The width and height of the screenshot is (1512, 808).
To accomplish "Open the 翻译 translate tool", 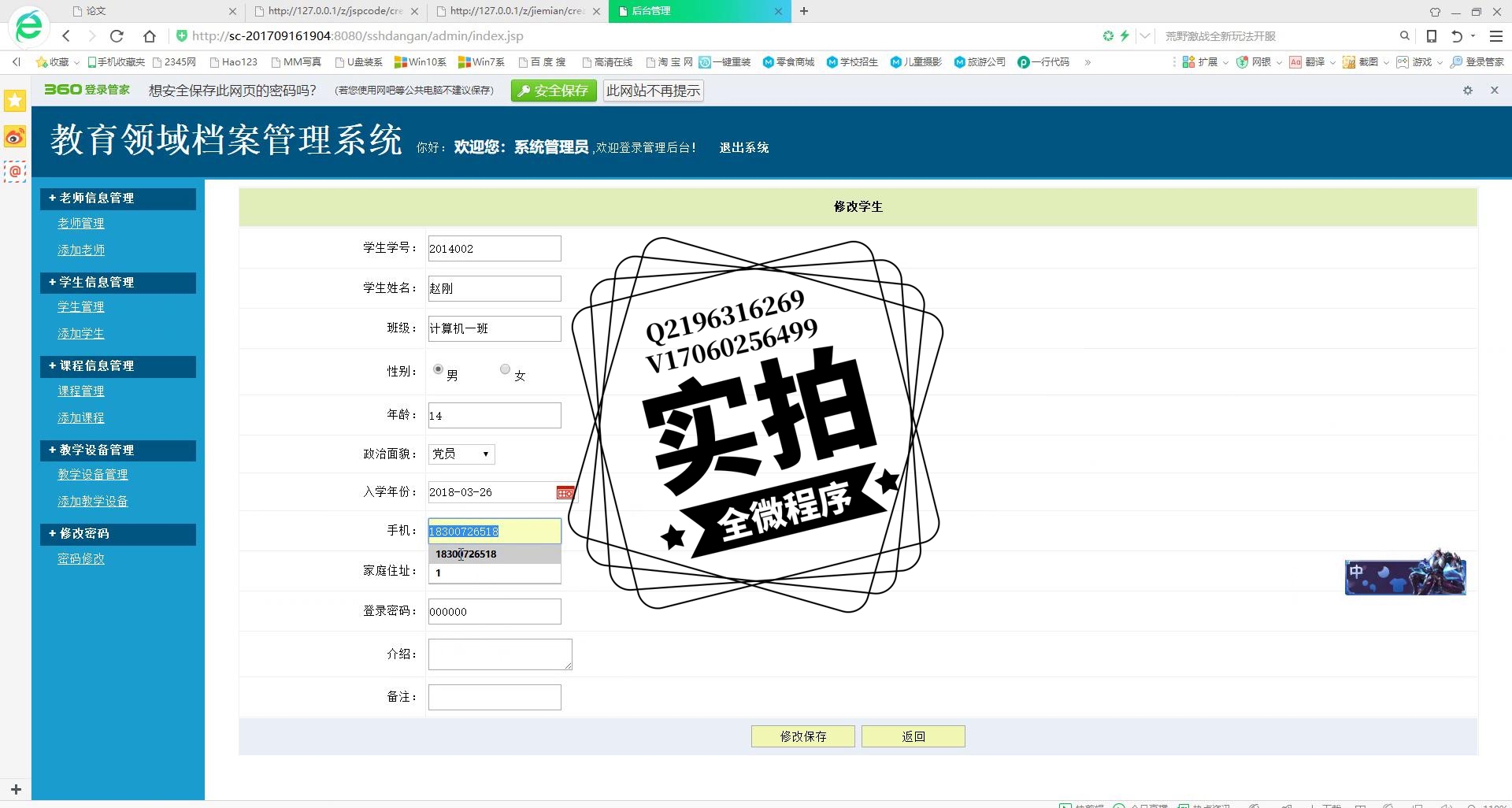I will (1307, 61).
